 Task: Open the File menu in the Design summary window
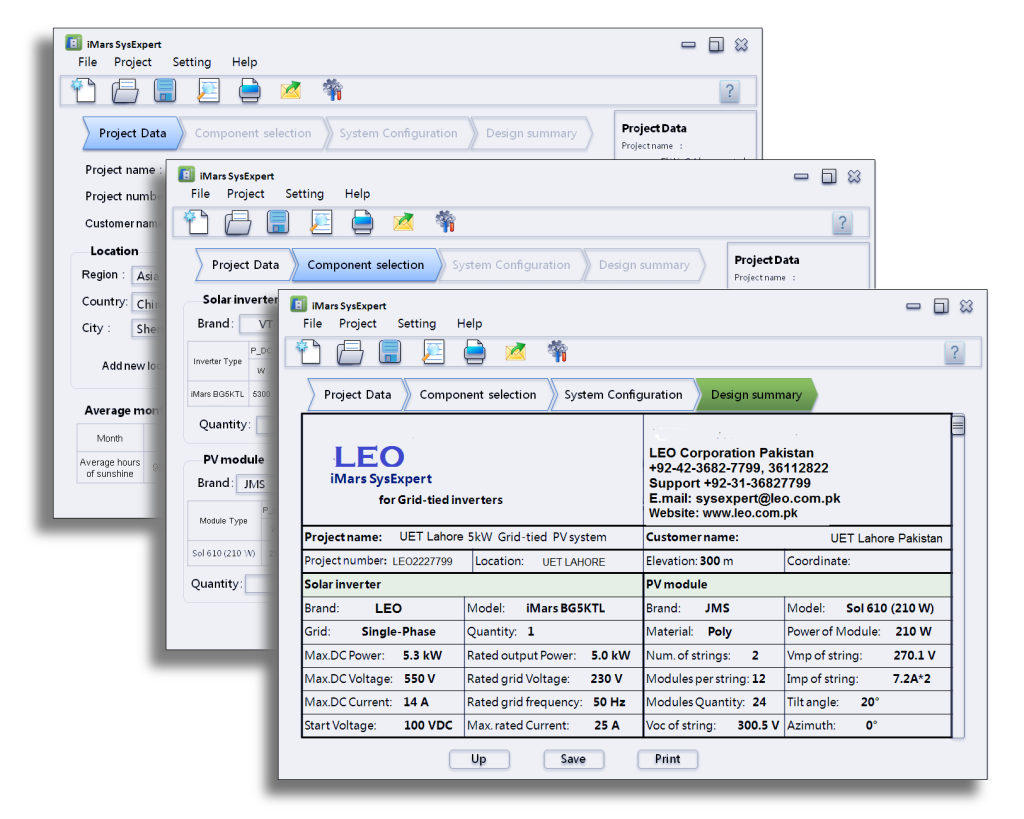(x=312, y=323)
